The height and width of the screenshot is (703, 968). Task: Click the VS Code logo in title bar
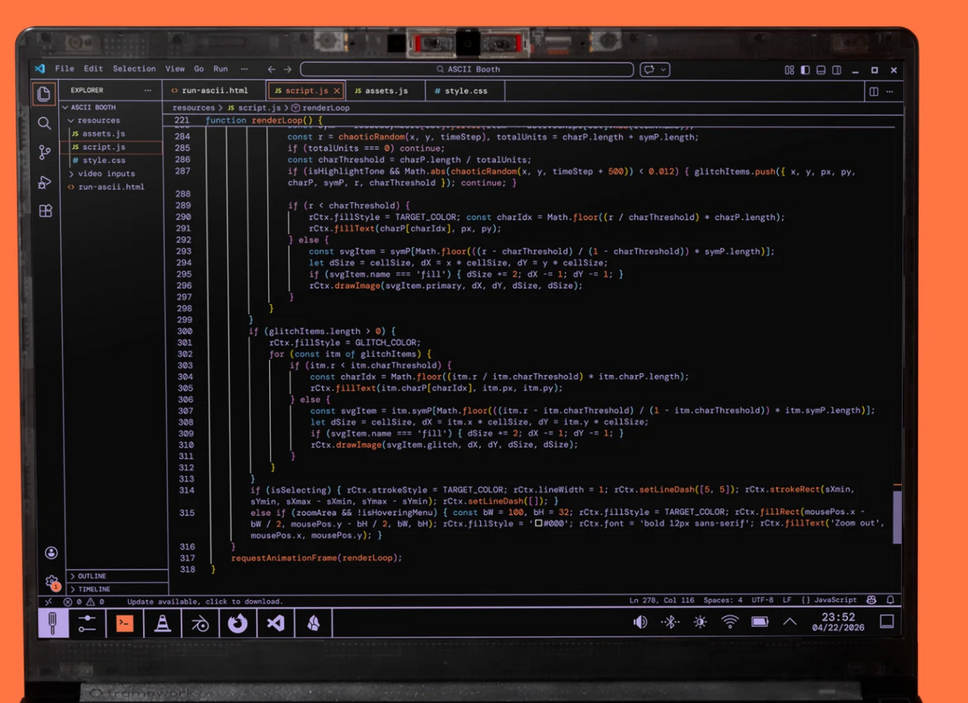tap(40, 69)
